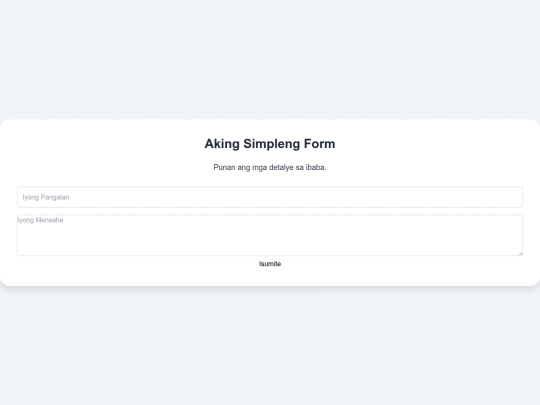The height and width of the screenshot is (405, 540).
Task: Submit the form with Isumite
Action: point(270,264)
